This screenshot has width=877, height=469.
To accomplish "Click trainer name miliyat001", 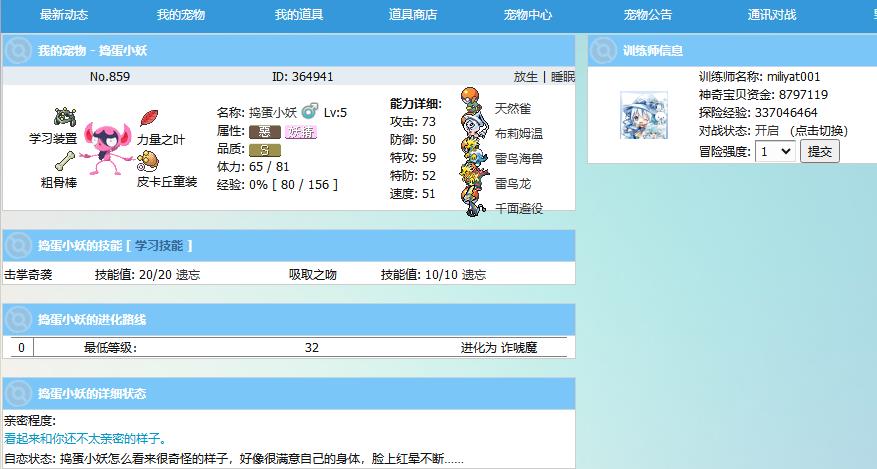I will (793, 77).
